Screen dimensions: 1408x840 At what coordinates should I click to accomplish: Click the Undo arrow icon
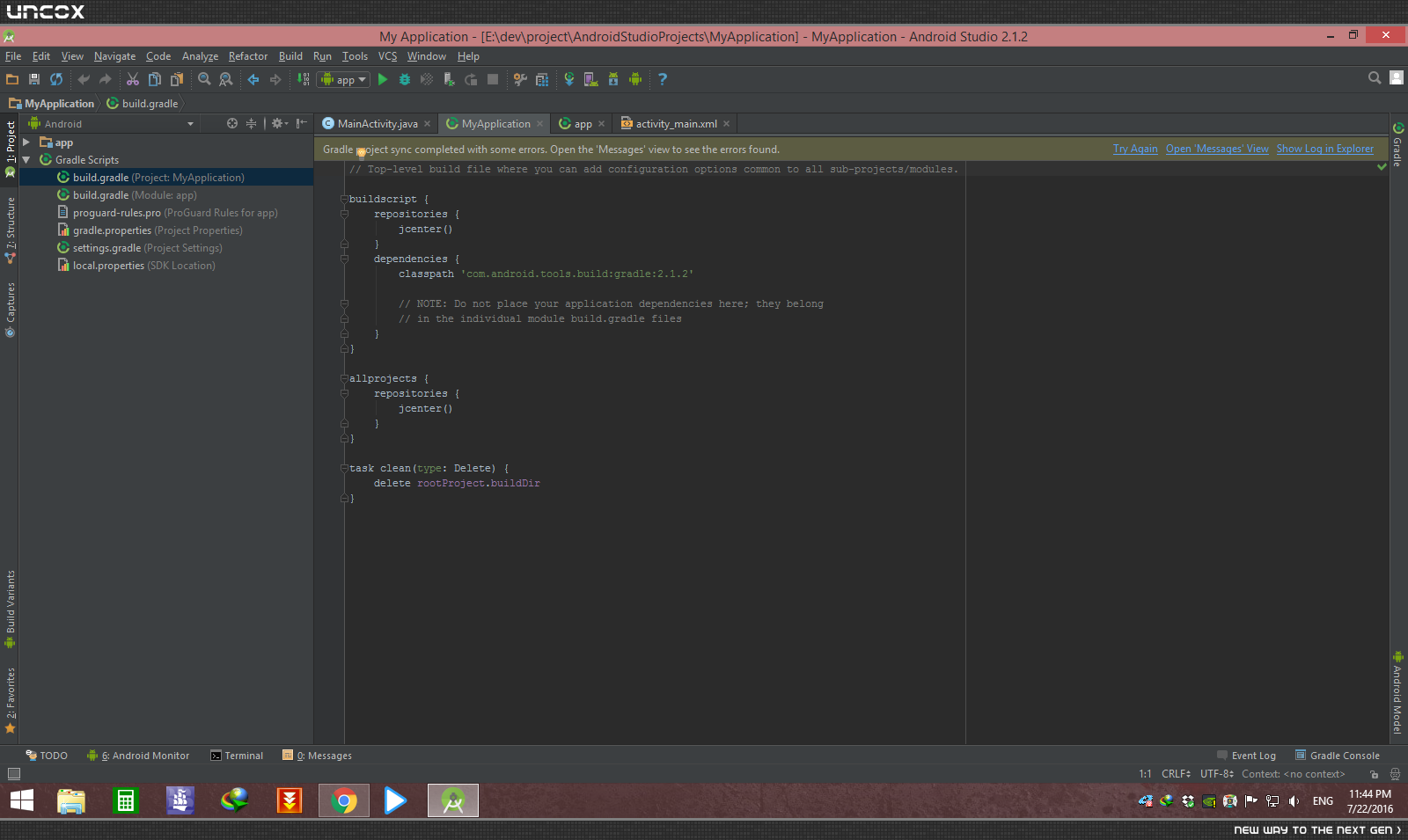[84, 79]
